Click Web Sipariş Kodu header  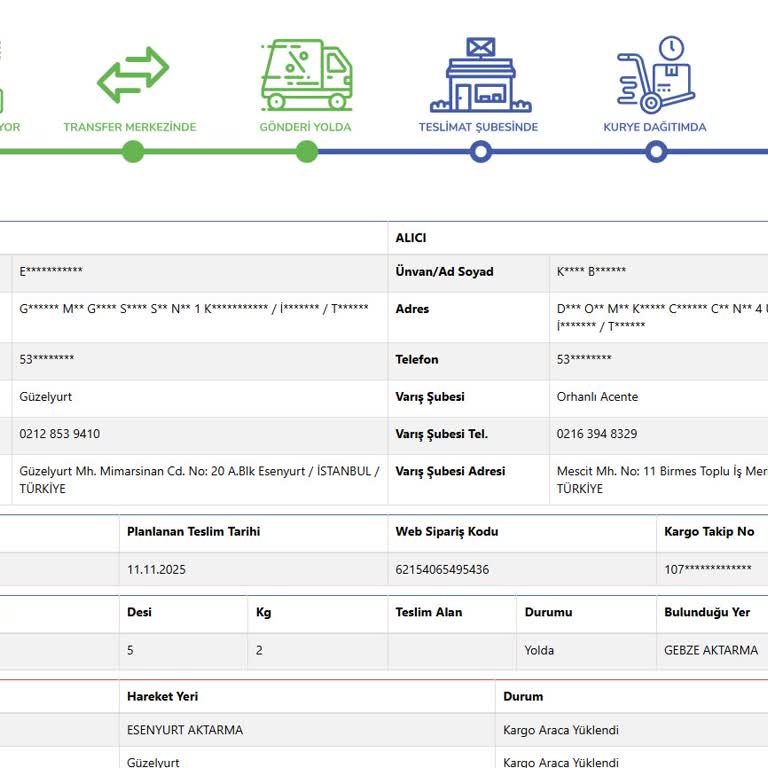click(x=447, y=532)
